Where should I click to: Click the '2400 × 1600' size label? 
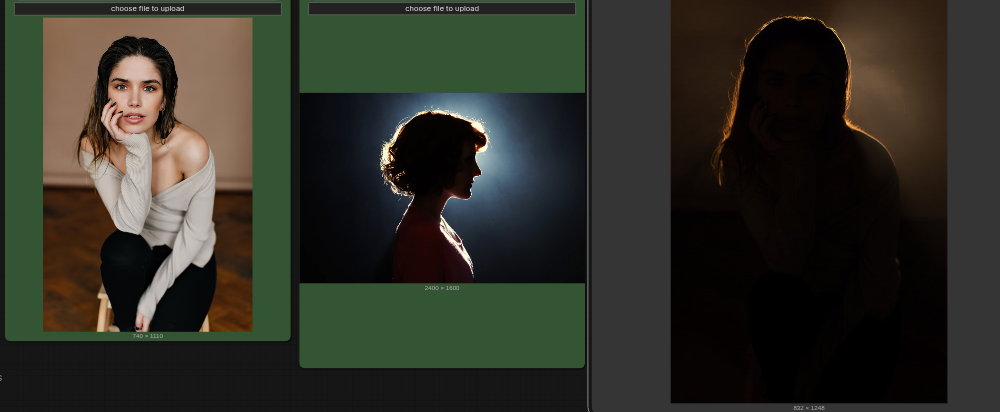point(442,288)
